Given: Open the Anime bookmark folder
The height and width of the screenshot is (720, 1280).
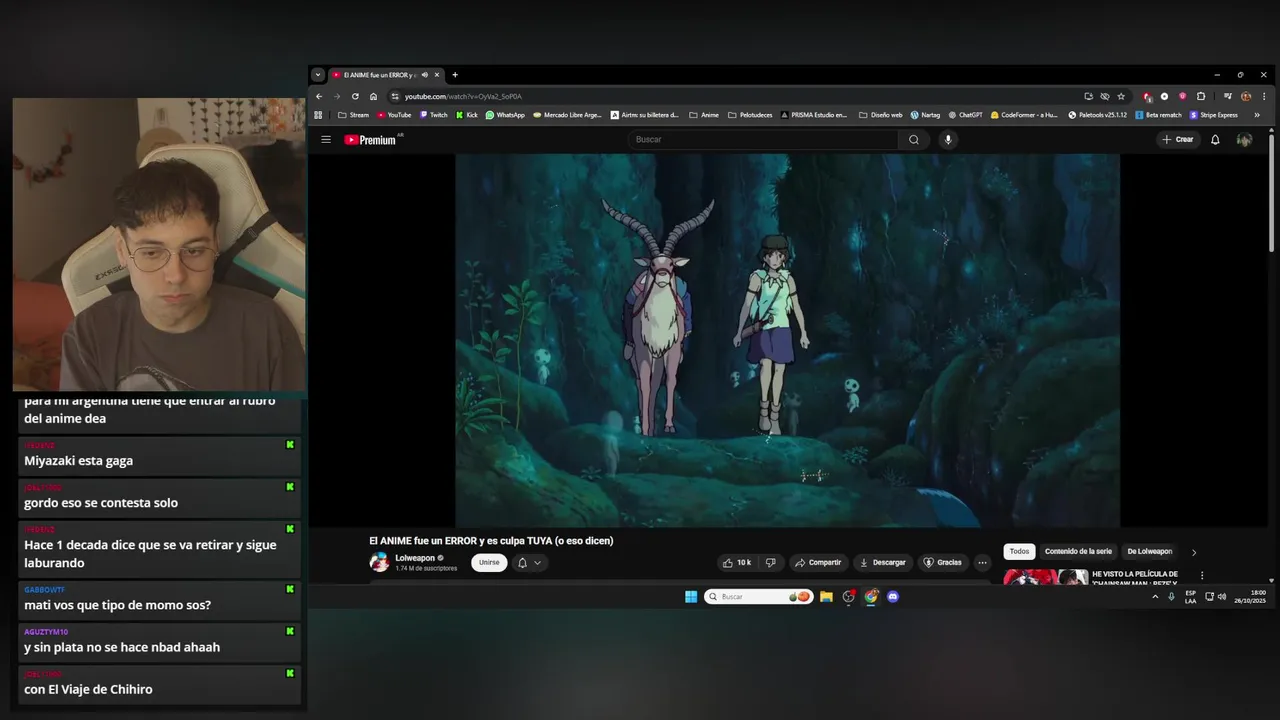Looking at the screenshot, I should pyautogui.click(x=704, y=115).
